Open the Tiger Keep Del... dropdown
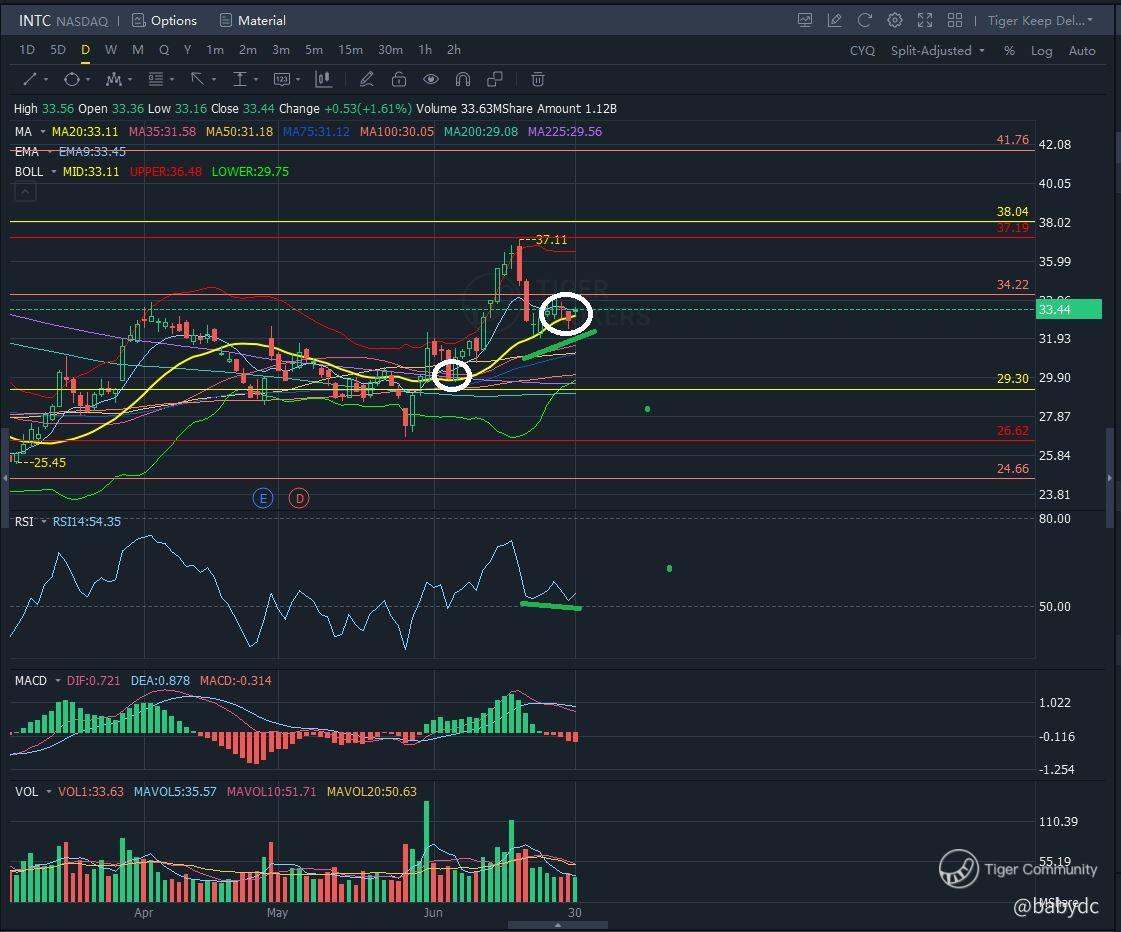This screenshot has height=932, width=1121. click(1040, 21)
